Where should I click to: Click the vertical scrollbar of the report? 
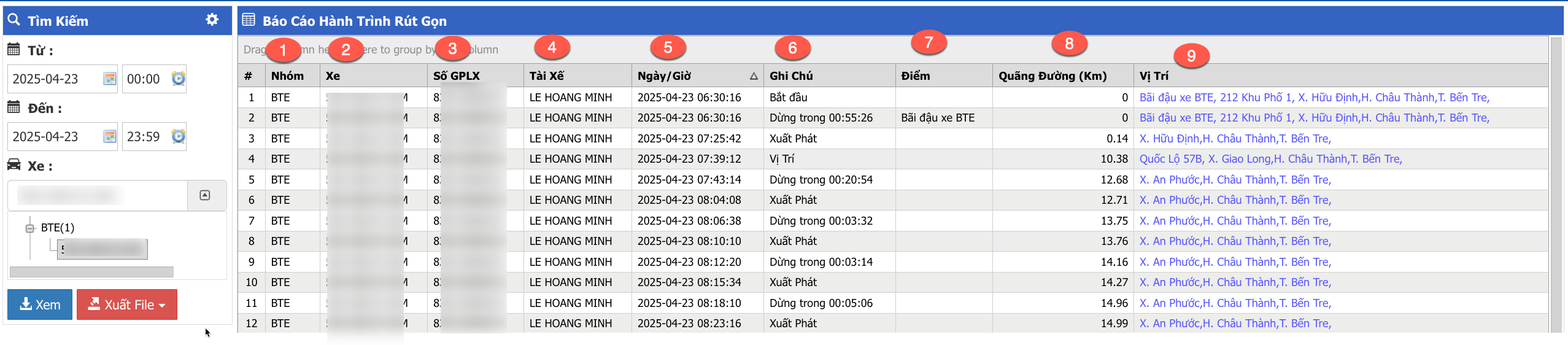point(1556,184)
